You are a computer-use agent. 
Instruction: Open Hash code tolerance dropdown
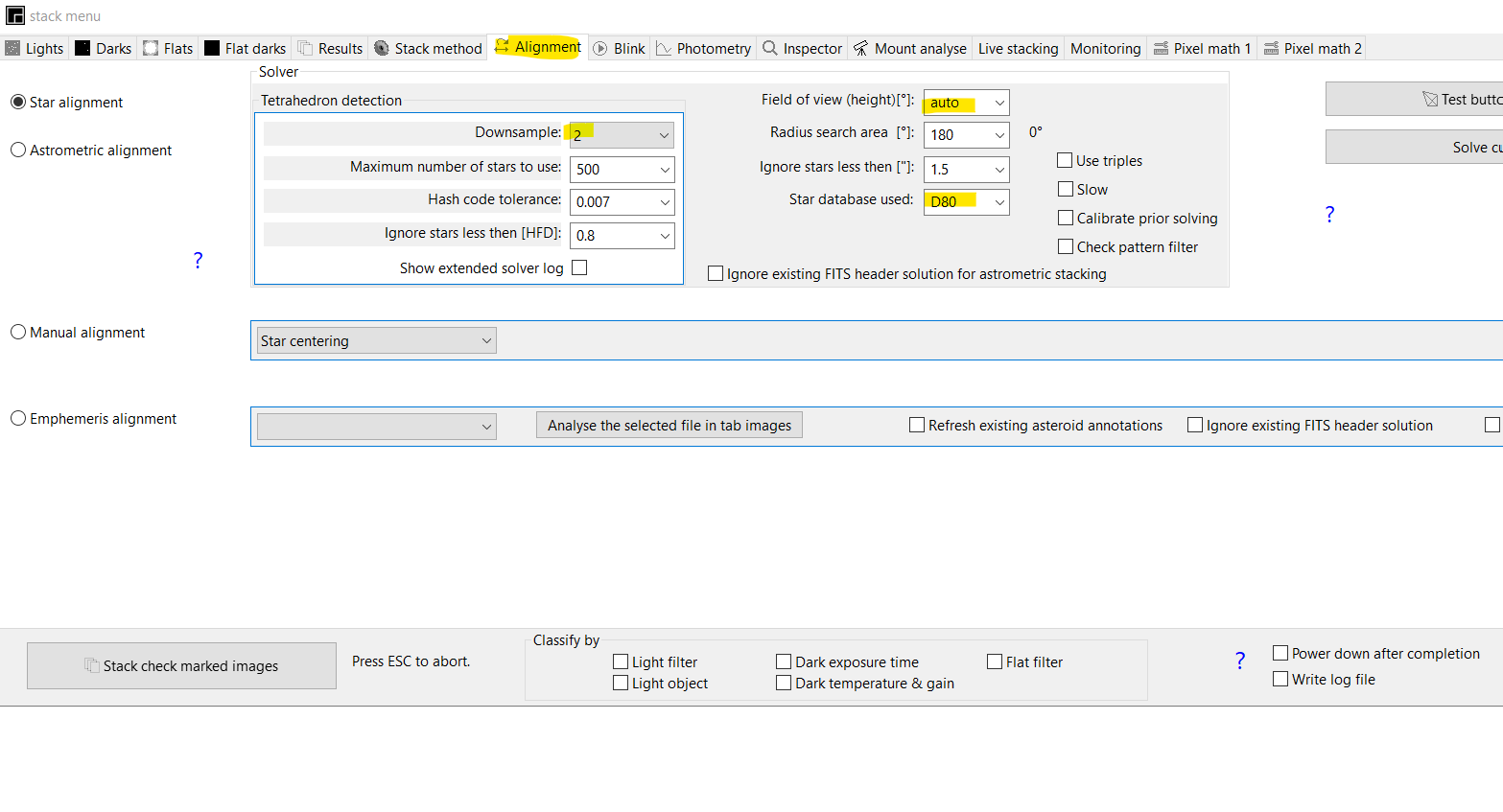click(x=622, y=201)
